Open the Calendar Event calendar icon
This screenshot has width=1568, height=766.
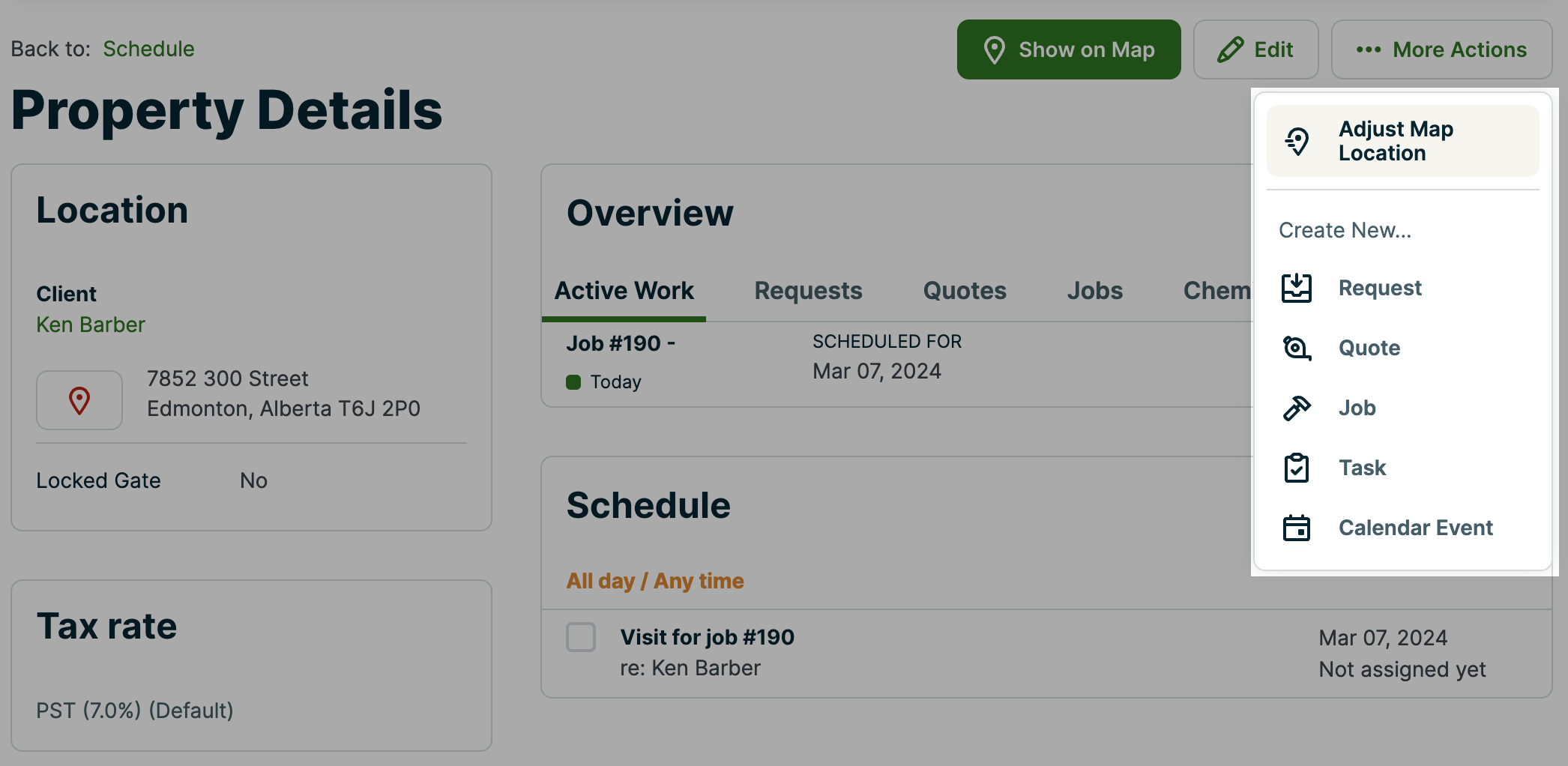[1297, 527]
